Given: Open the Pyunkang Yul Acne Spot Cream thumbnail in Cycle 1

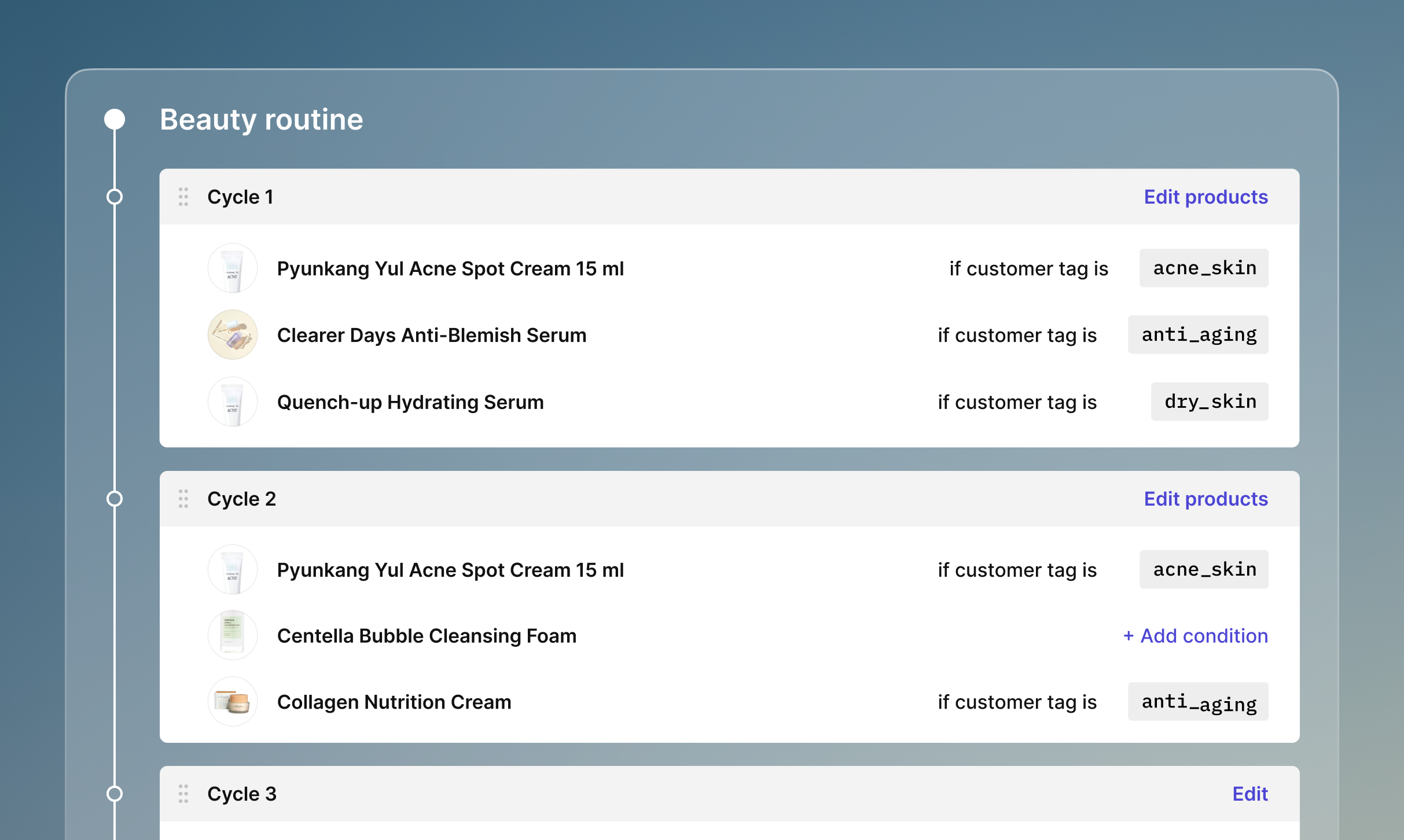Looking at the screenshot, I should pyautogui.click(x=233, y=268).
